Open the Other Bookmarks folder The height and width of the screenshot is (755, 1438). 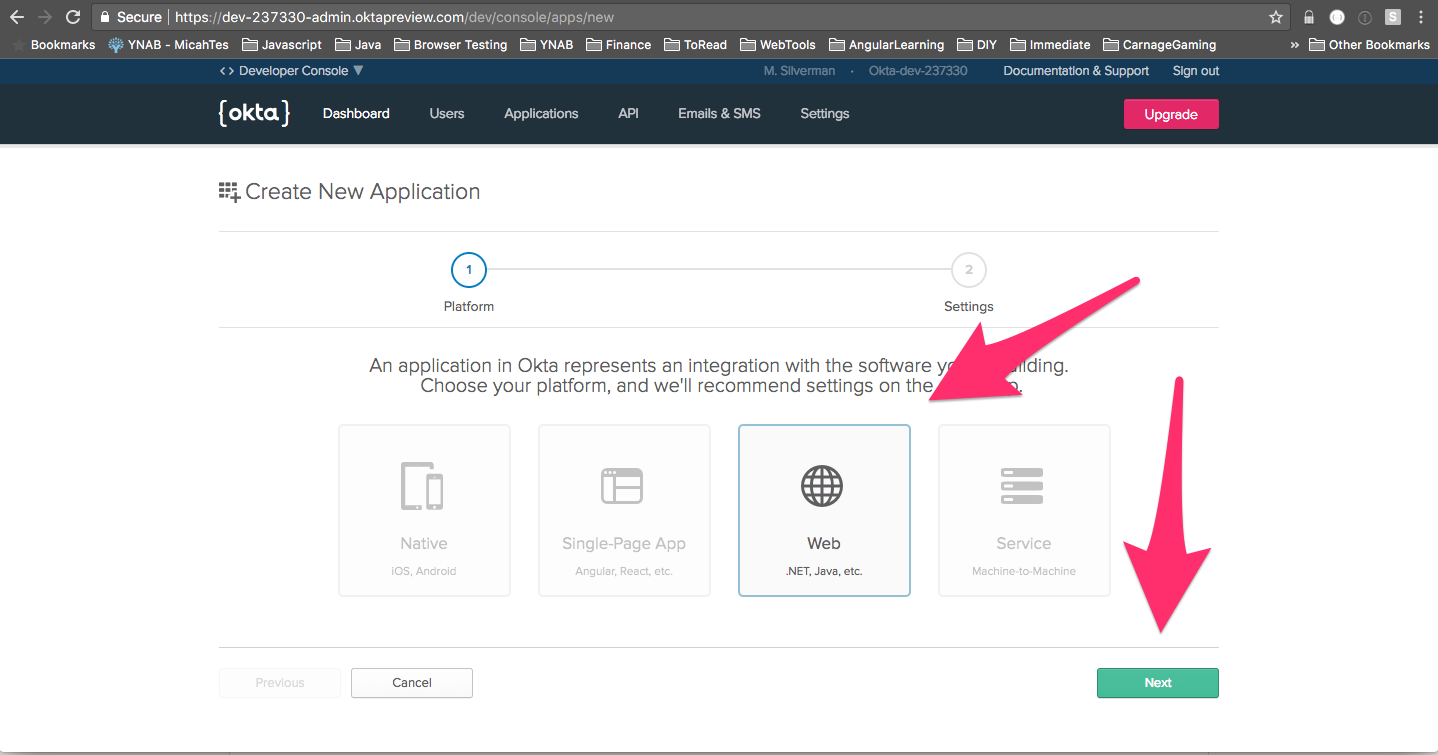pos(1369,44)
